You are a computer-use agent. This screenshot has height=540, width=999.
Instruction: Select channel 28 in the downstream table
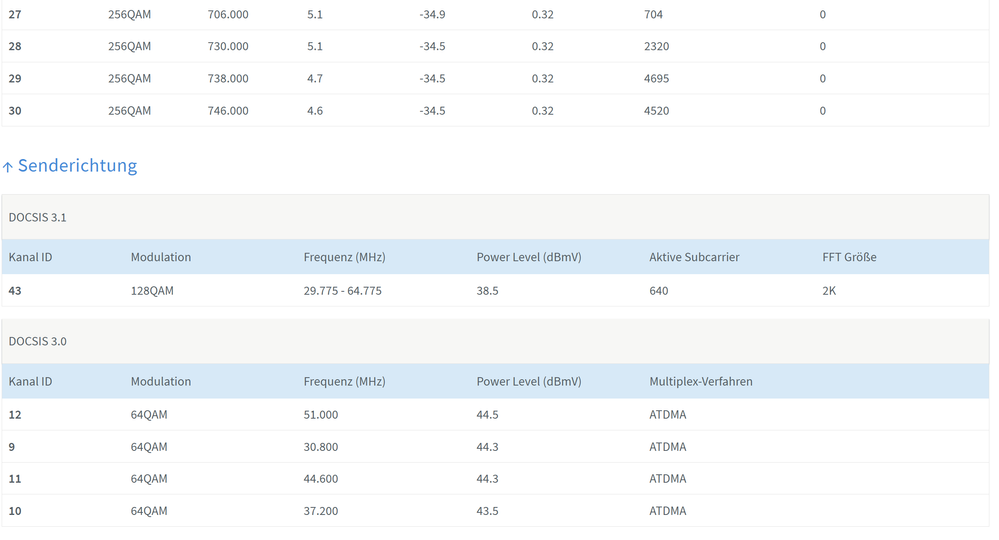(15, 46)
